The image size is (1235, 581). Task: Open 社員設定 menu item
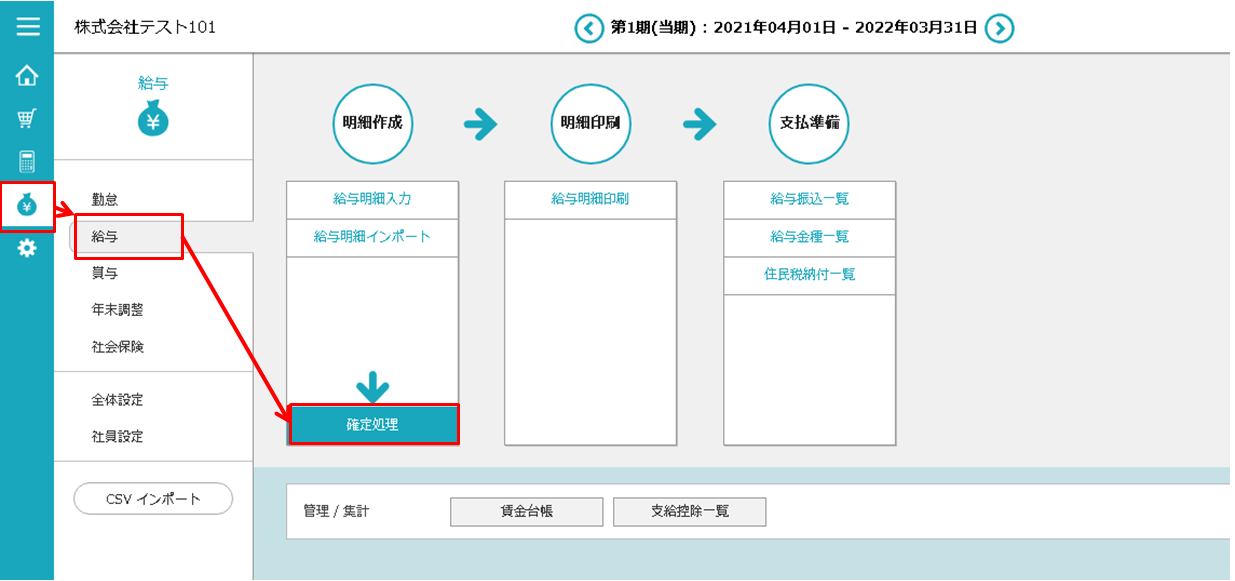point(117,436)
